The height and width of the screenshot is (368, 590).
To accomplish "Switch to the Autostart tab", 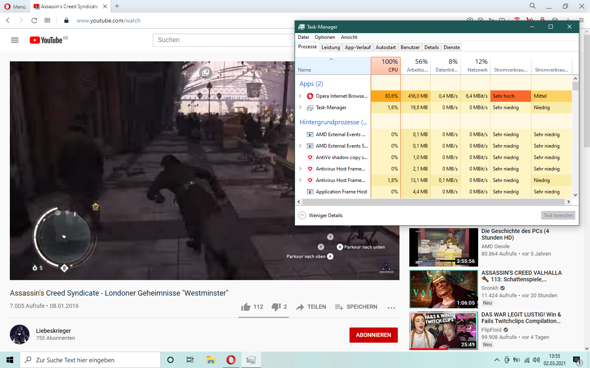I will pyautogui.click(x=386, y=47).
